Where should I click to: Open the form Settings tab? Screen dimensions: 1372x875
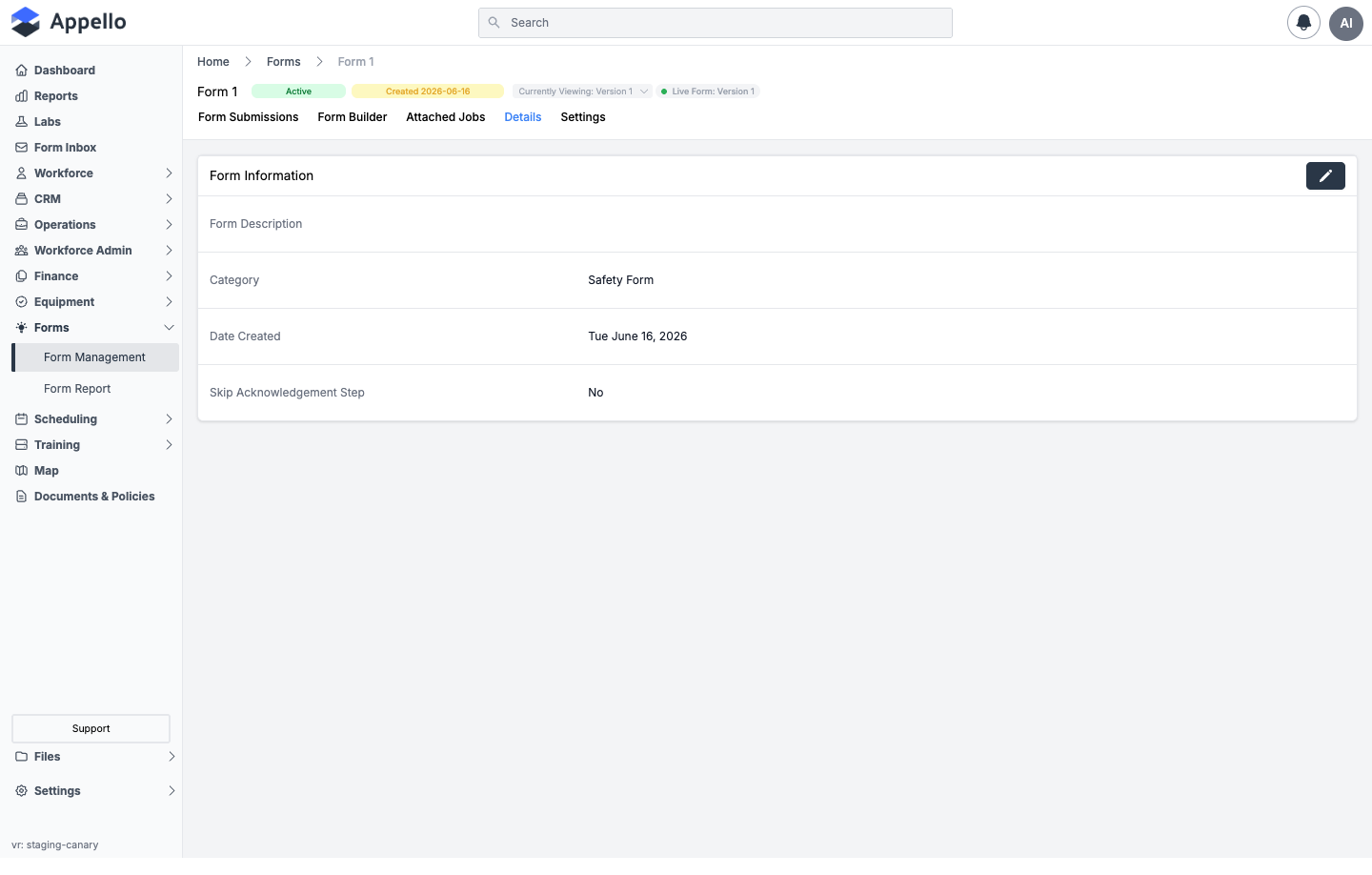click(x=583, y=117)
